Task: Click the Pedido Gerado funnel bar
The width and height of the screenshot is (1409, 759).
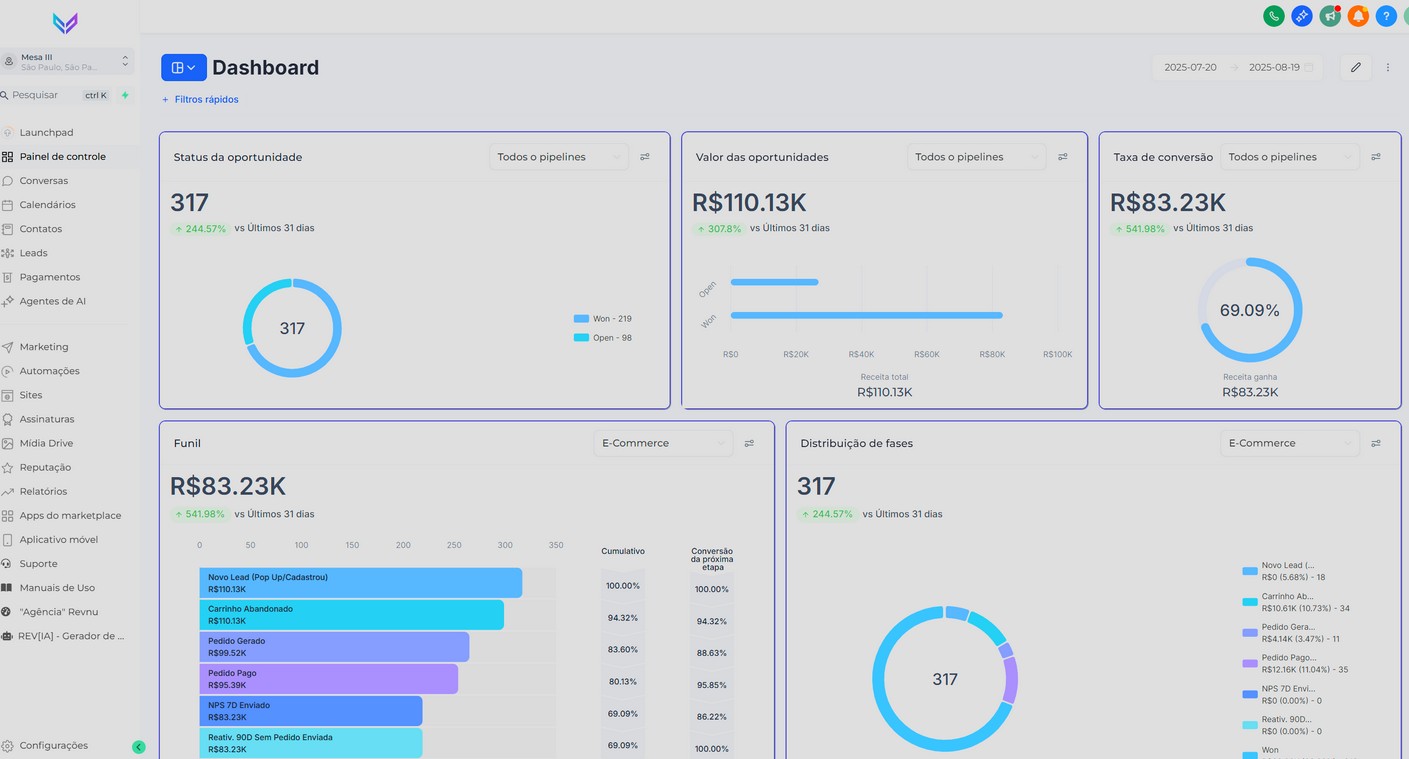Action: pos(334,647)
